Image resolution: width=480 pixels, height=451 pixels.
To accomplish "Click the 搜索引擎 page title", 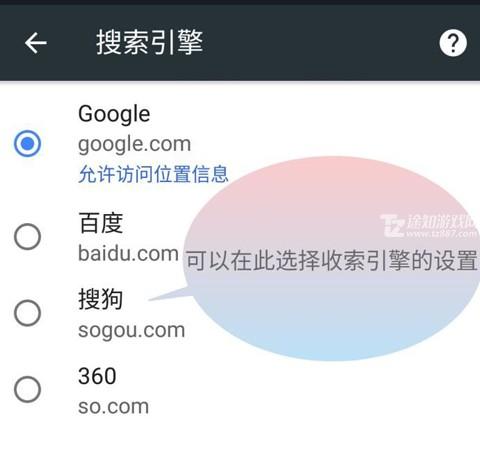I will pos(150,42).
